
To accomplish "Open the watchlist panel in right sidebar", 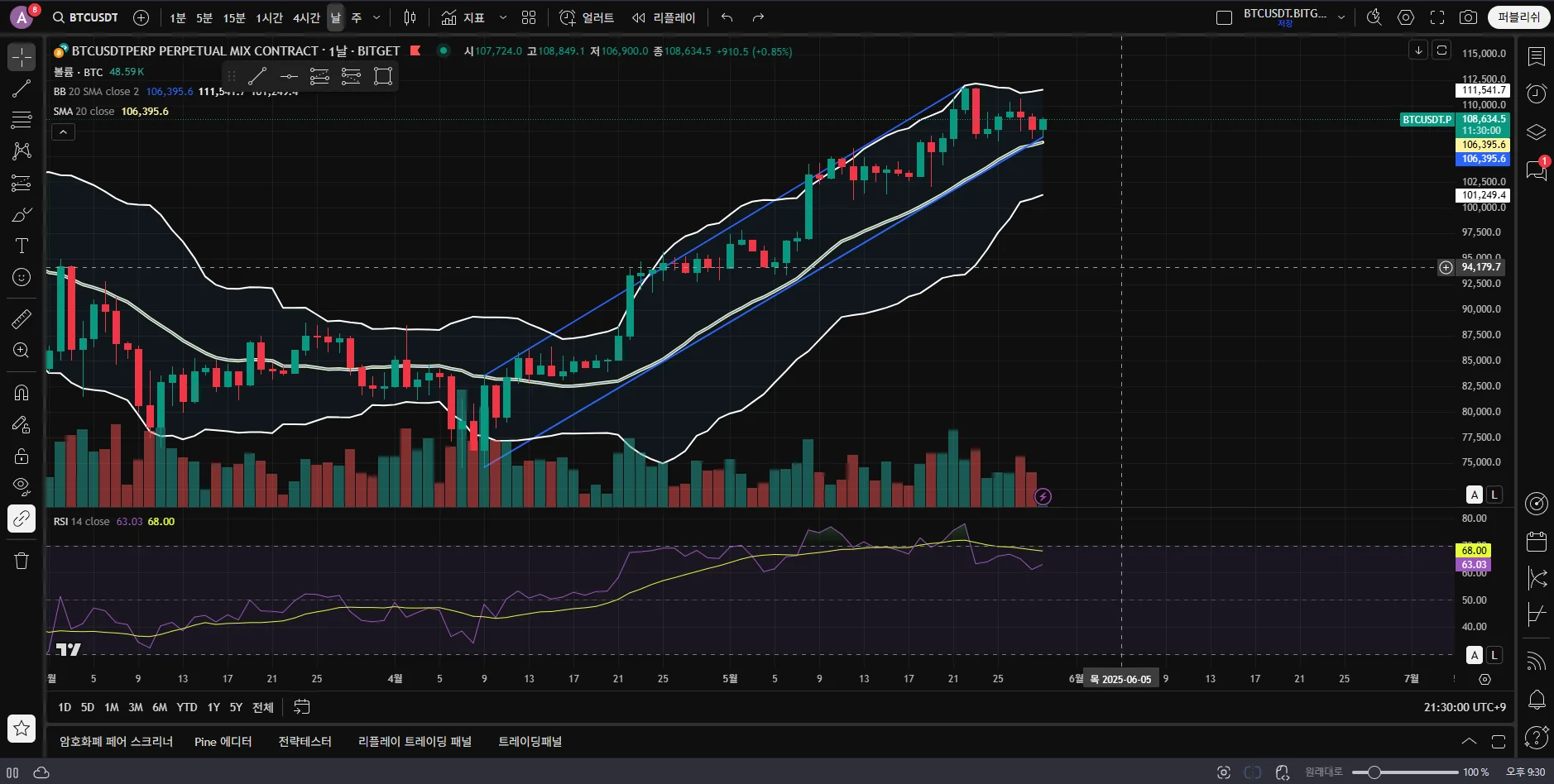I will click(1537, 56).
